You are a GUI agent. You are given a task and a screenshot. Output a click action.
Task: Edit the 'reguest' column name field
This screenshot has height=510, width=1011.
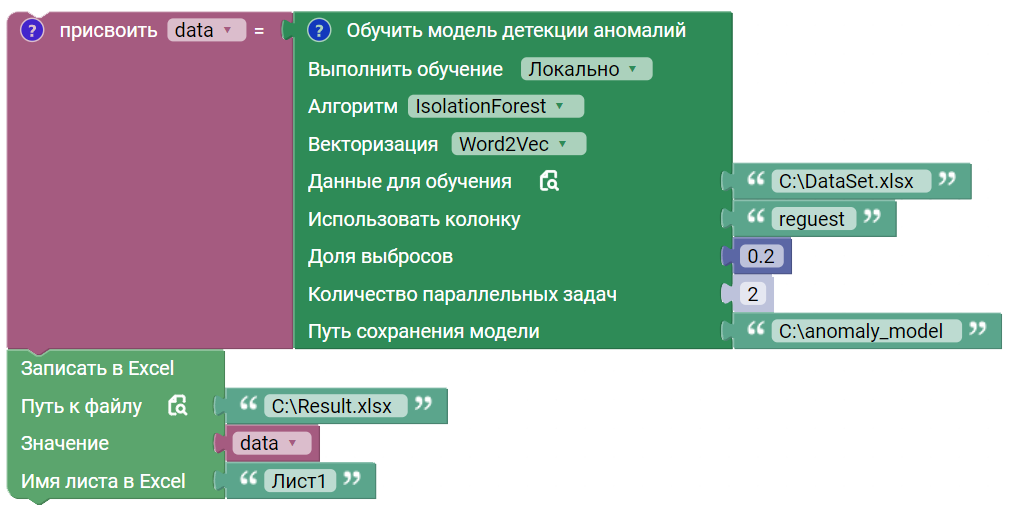pos(813,219)
